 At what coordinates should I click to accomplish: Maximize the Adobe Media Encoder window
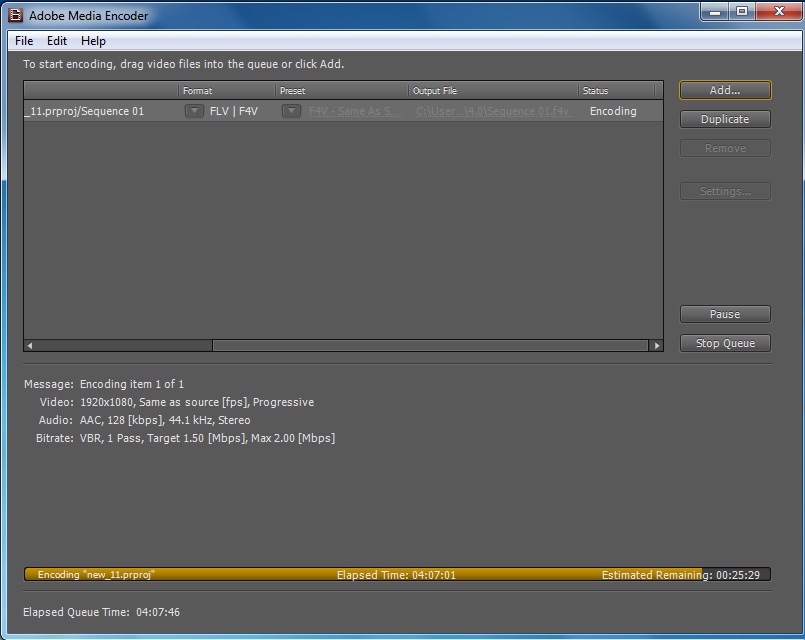point(741,11)
